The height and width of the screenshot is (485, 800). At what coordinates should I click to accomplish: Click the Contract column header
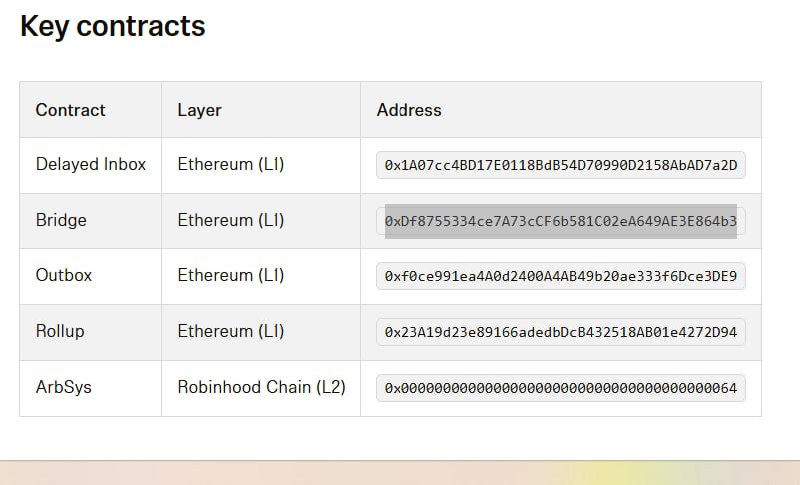click(70, 110)
